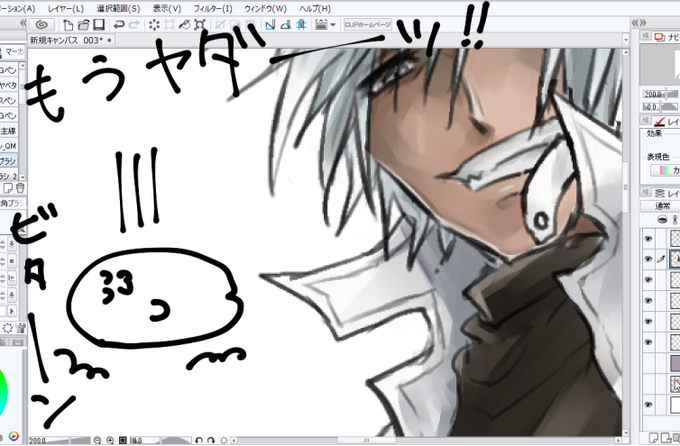The height and width of the screenshot is (446, 680).
Task: Open layer blend mode 通常 dropdown
Action: 660,206
